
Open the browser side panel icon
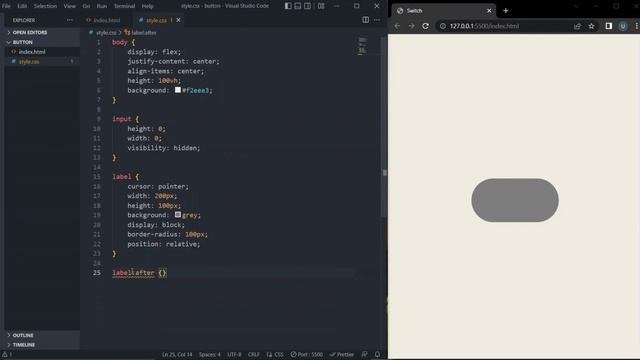point(609,26)
